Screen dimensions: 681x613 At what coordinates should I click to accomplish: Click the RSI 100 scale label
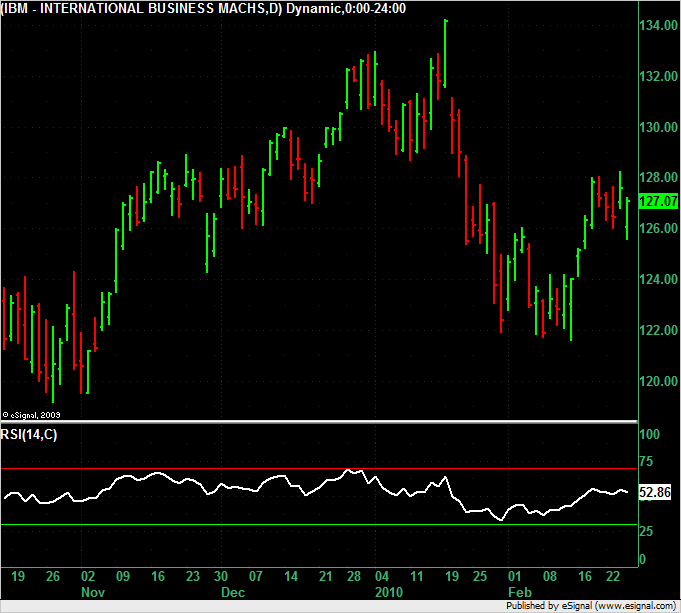pos(650,434)
